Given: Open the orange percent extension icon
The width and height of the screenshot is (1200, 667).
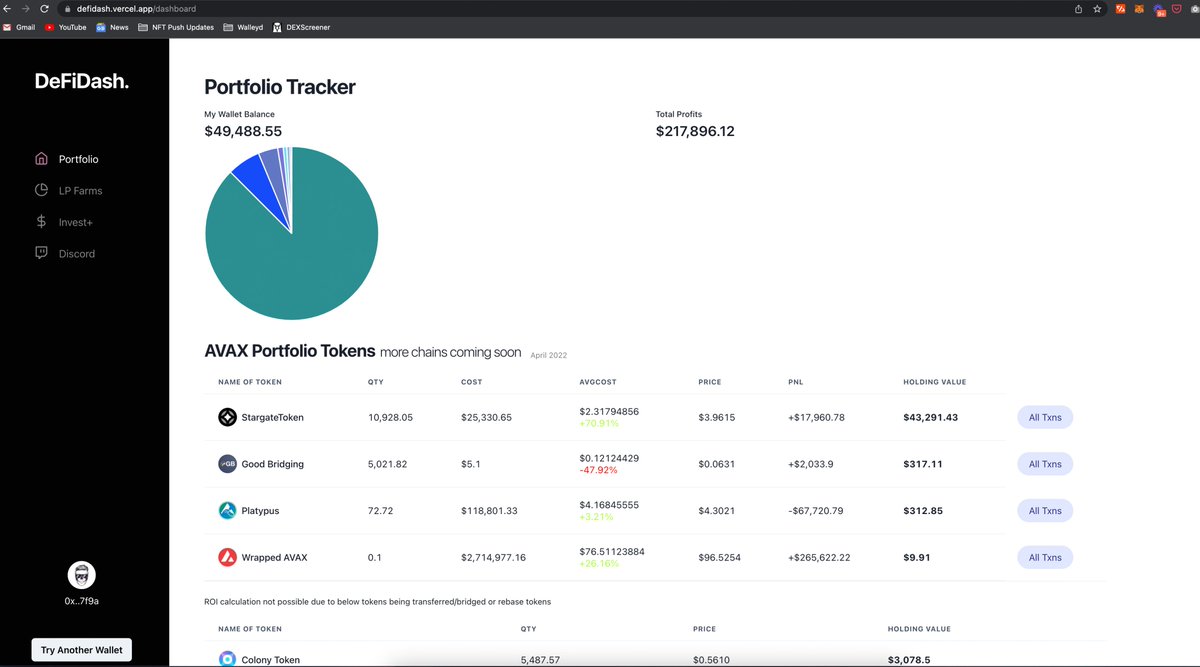Looking at the screenshot, I should click(1121, 9).
